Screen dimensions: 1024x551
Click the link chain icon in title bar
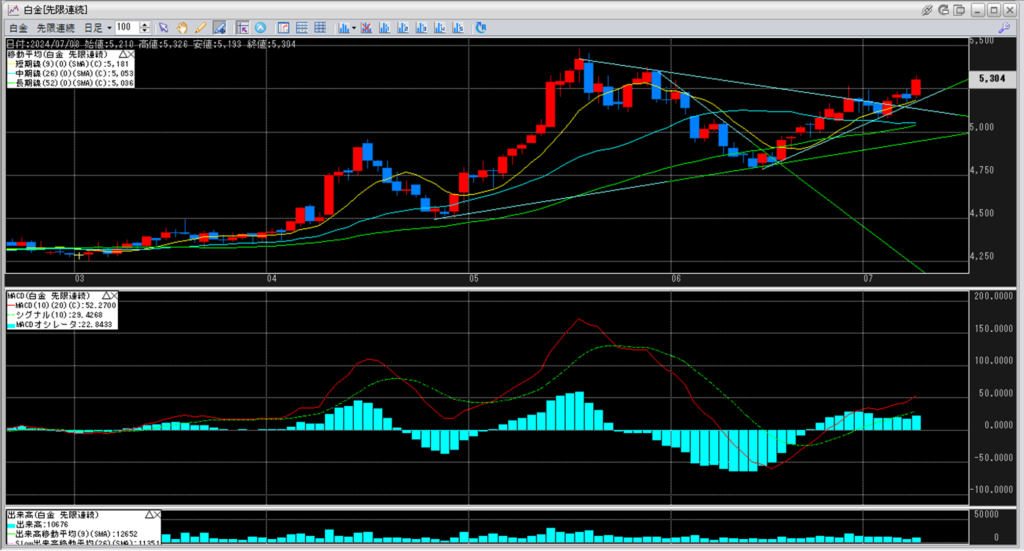[x=928, y=9]
